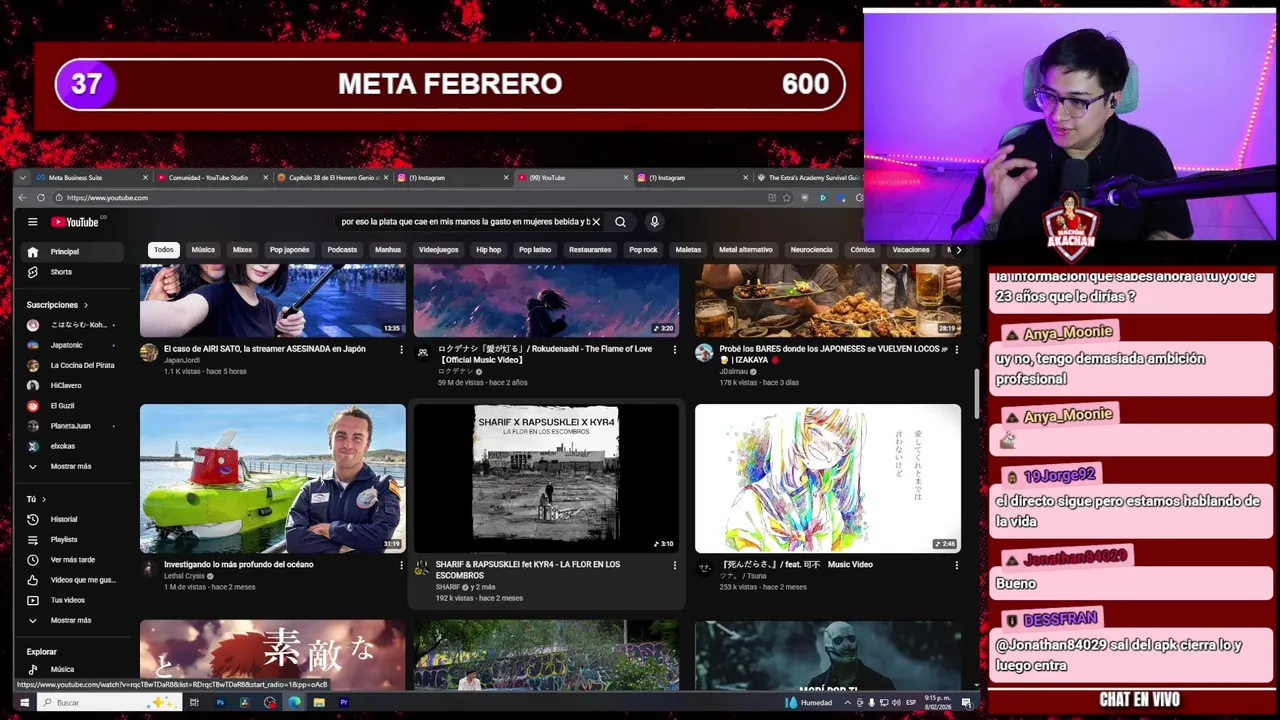Image resolution: width=1280 pixels, height=720 pixels.
Task: Play SHARIF X RAPSUSKLEI X KYR4 thumbnail
Action: coord(546,478)
